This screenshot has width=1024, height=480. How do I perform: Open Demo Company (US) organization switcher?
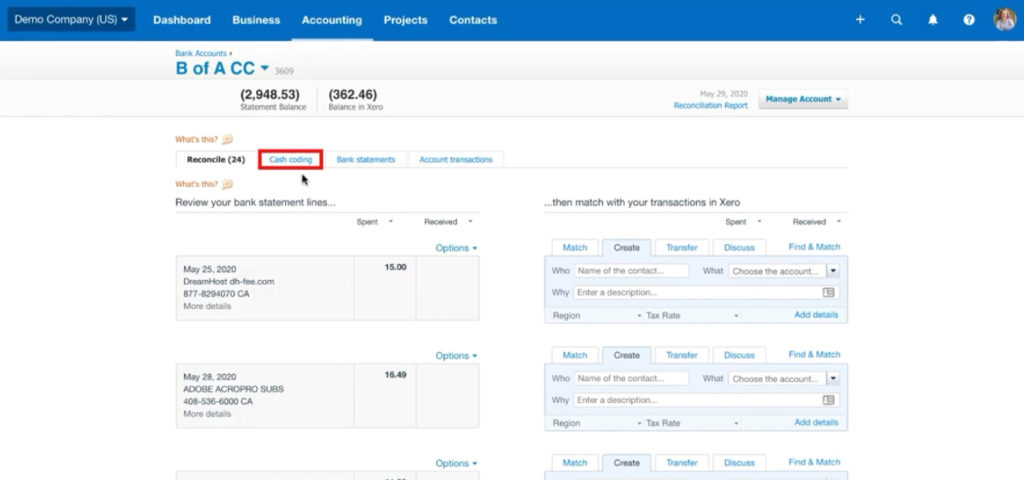tap(71, 20)
